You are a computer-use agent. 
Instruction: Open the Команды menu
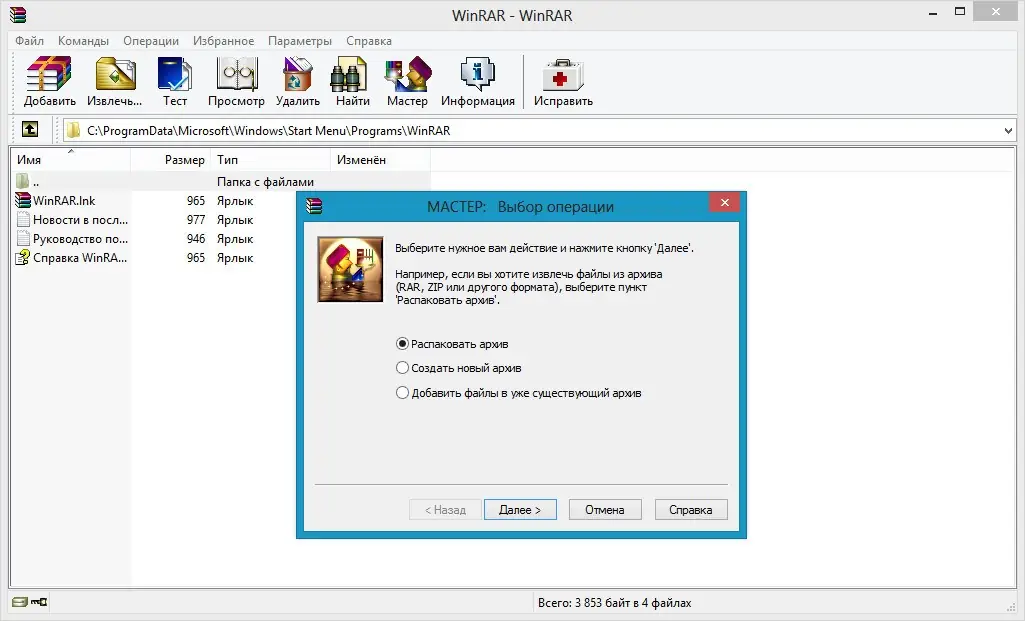click(83, 41)
